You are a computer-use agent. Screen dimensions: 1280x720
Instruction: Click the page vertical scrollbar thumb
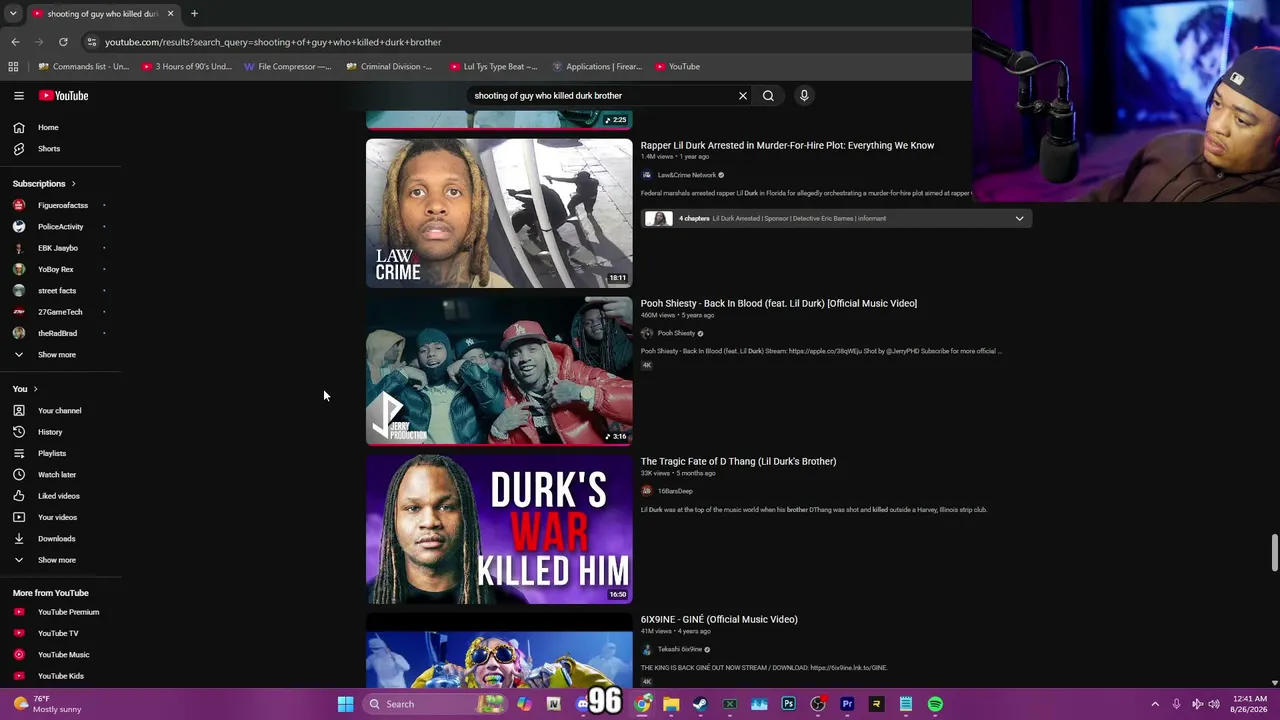1274,554
